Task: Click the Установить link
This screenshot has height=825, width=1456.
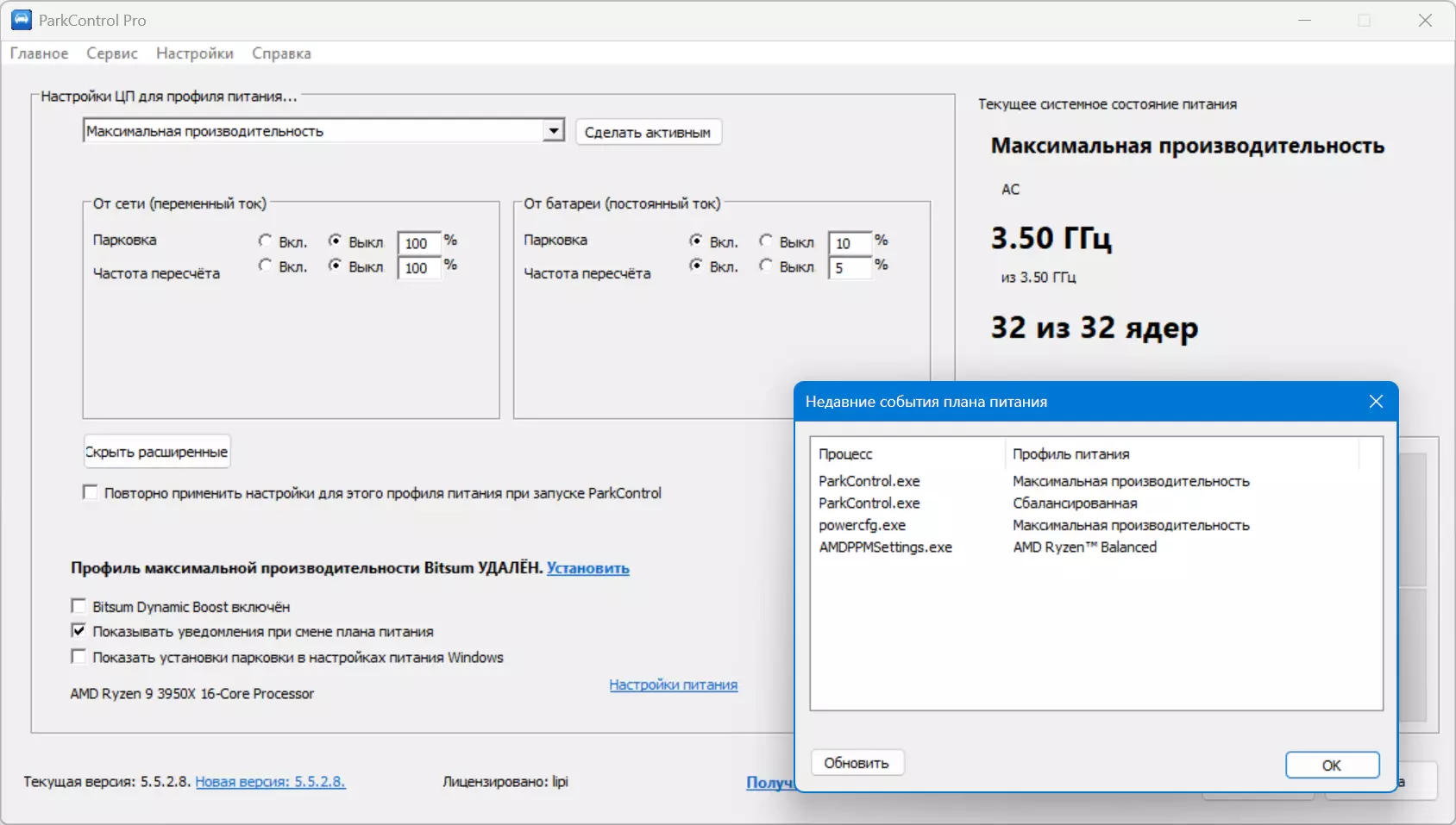Action: pyautogui.click(x=587, y=568)
